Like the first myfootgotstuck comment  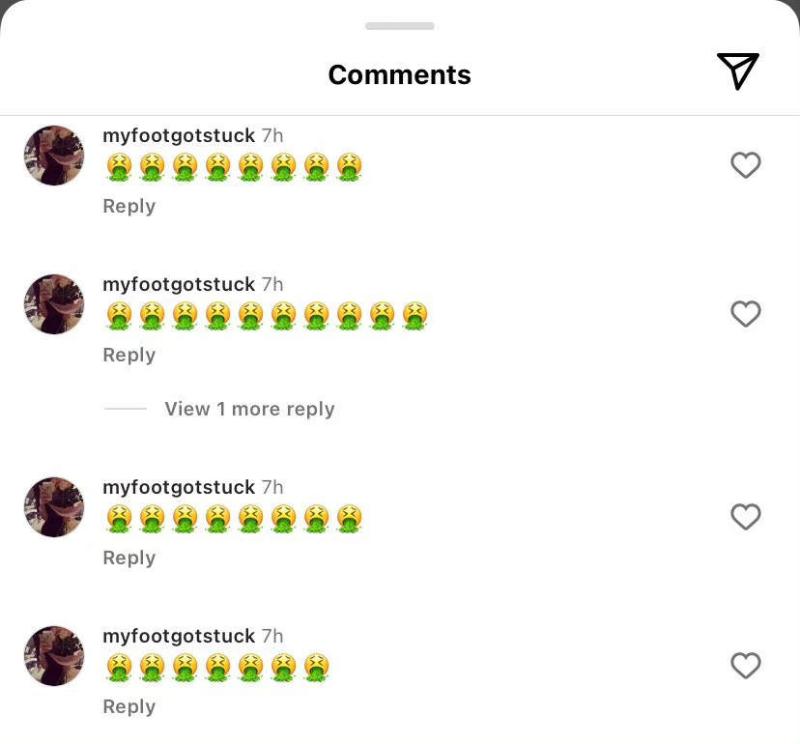[x=746, y=165]
